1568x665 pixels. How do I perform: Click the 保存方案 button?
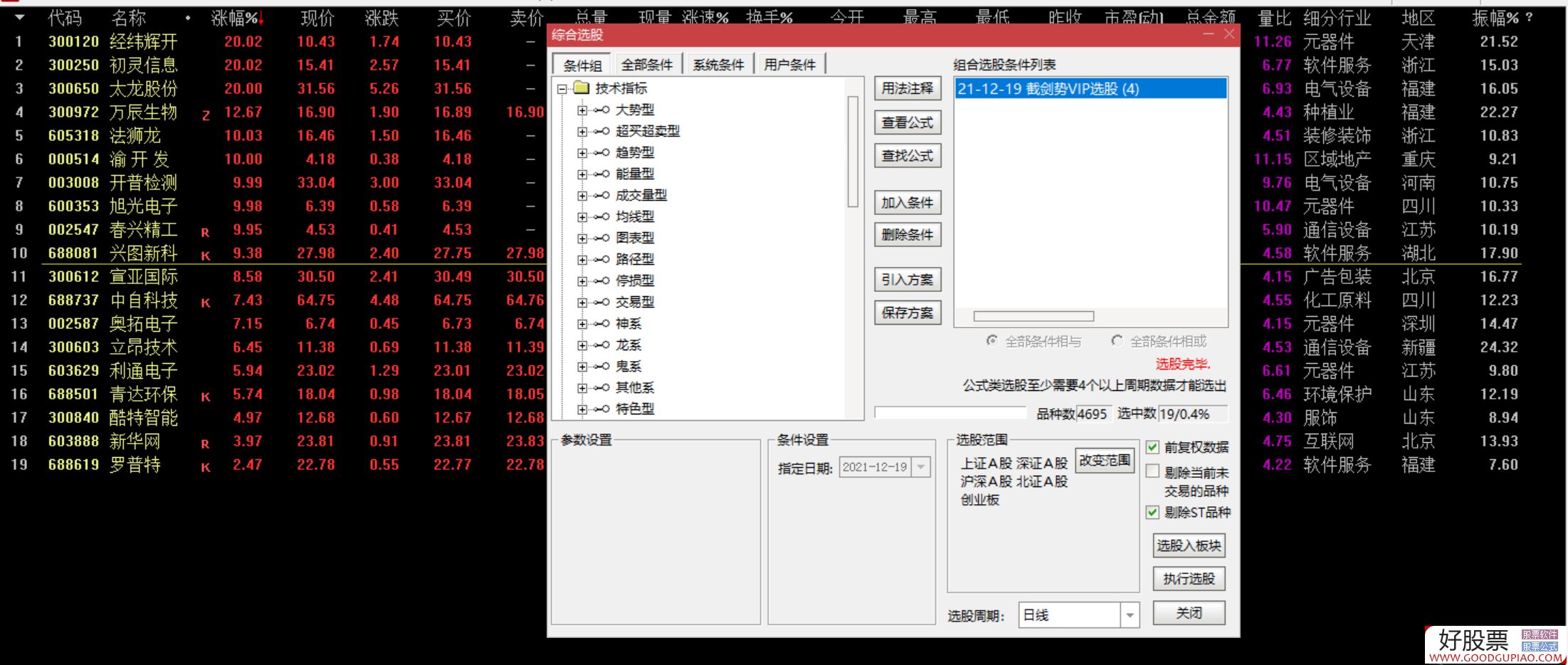(x=907, y=313)
